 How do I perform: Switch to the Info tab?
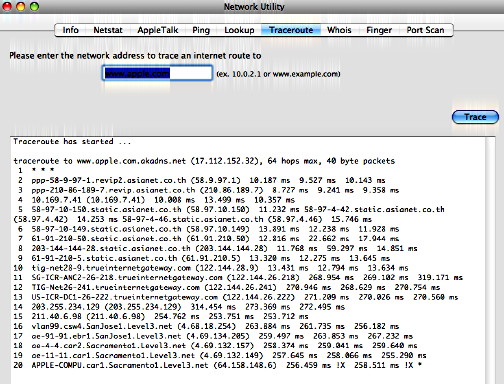(x=70, y=30)
